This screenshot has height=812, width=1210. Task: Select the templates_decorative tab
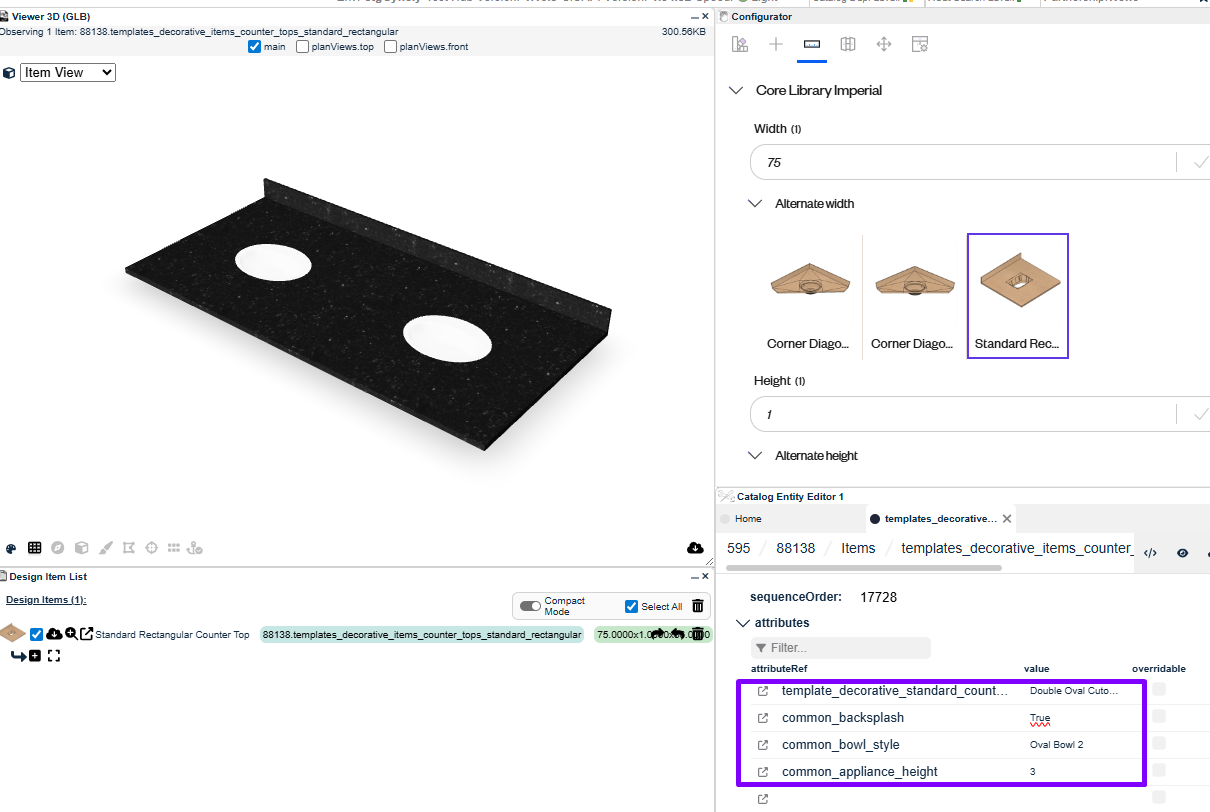point(940,519)
